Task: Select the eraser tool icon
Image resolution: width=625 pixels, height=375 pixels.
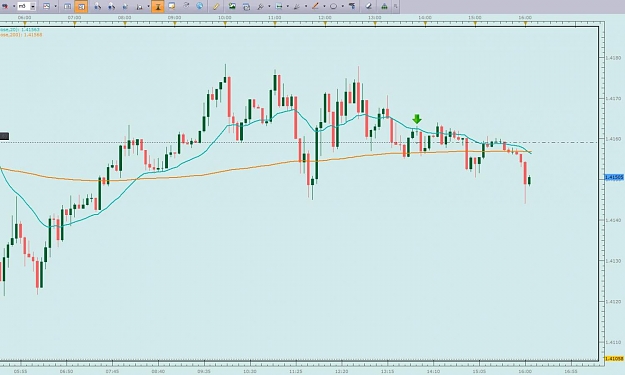Action: (369, 6)
